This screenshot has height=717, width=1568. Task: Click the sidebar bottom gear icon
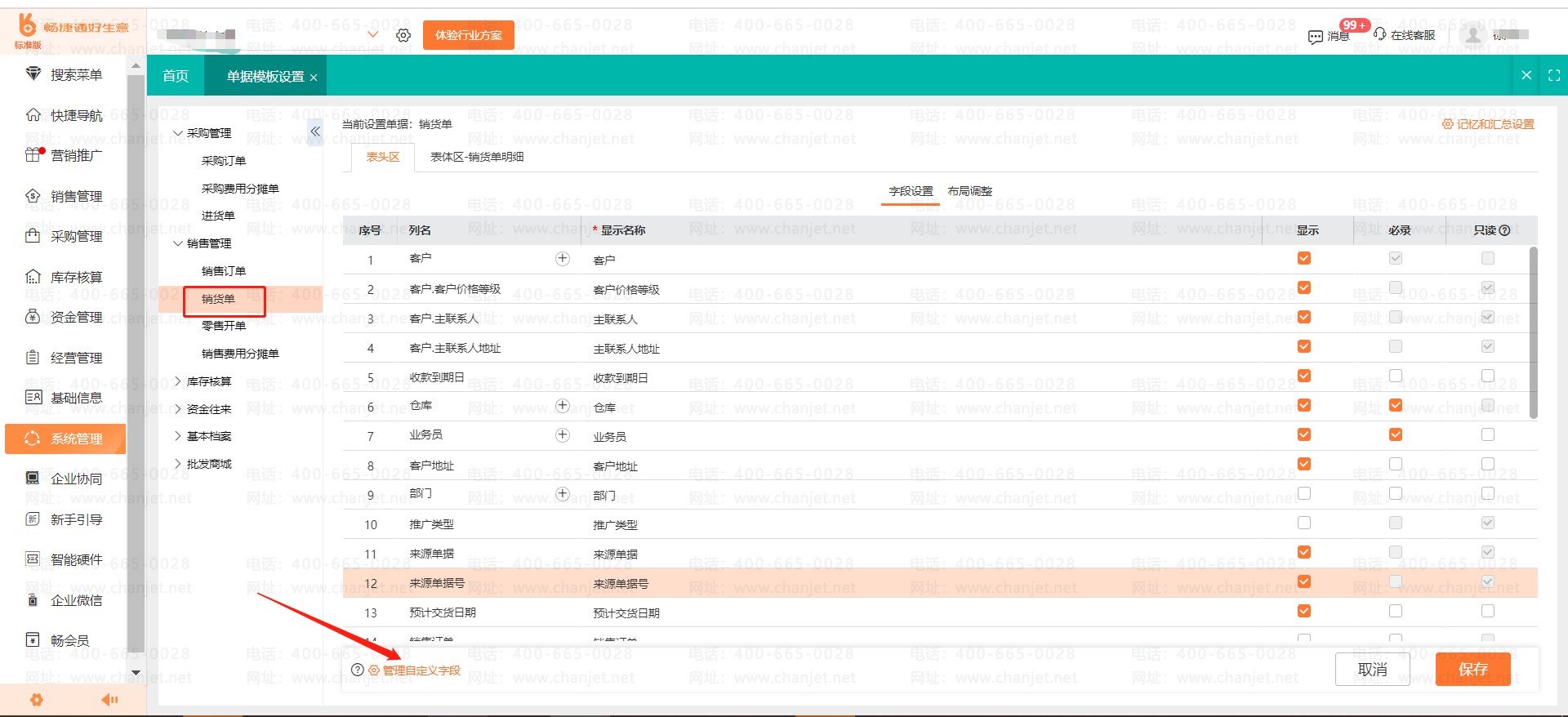[36, 700]
